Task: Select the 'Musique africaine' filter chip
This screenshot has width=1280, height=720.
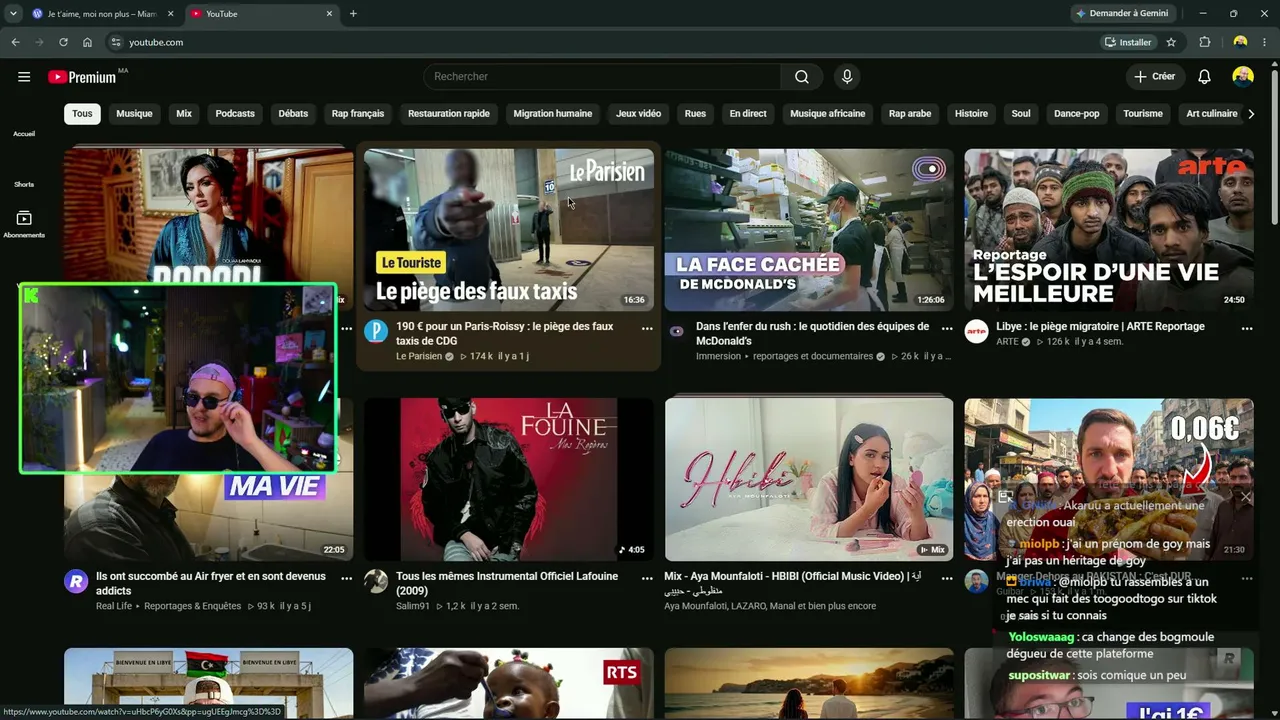Action: [828, 114]
